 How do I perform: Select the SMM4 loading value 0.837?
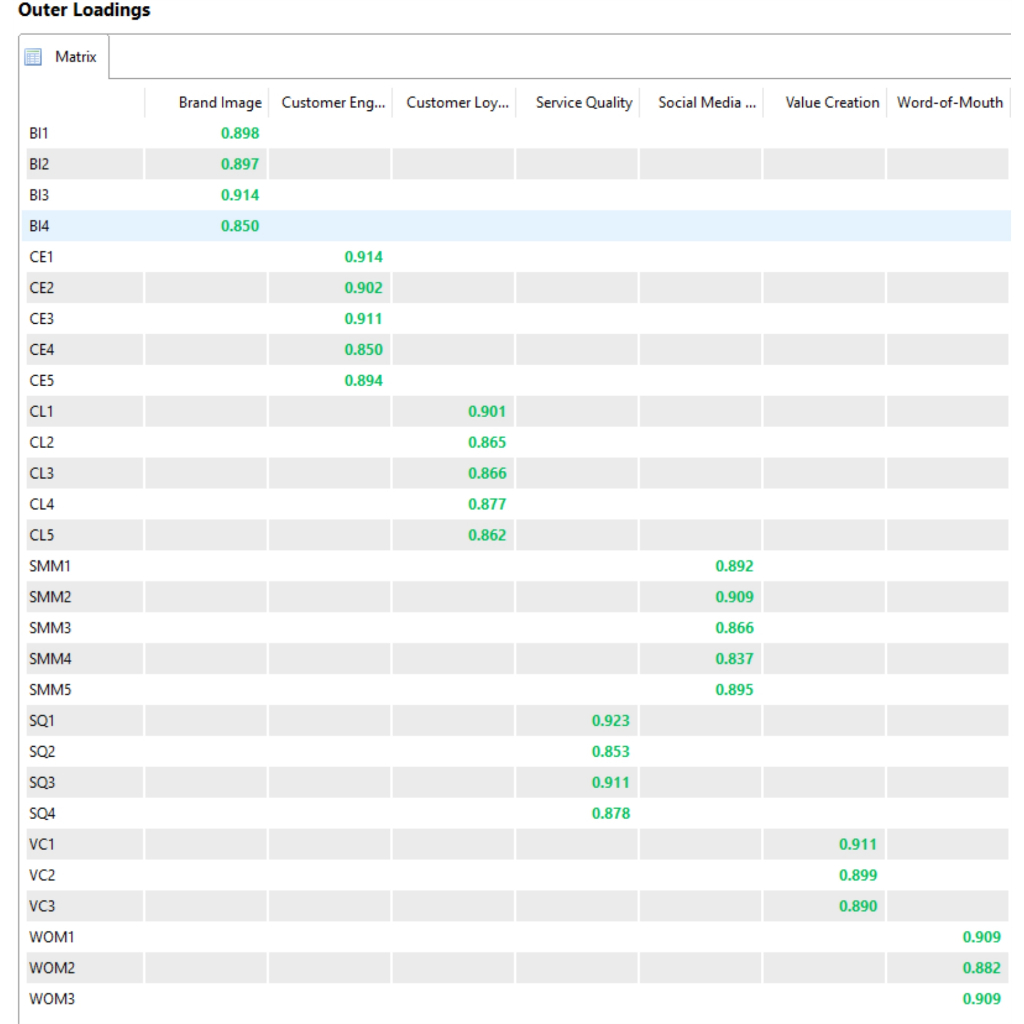[734, 658]
